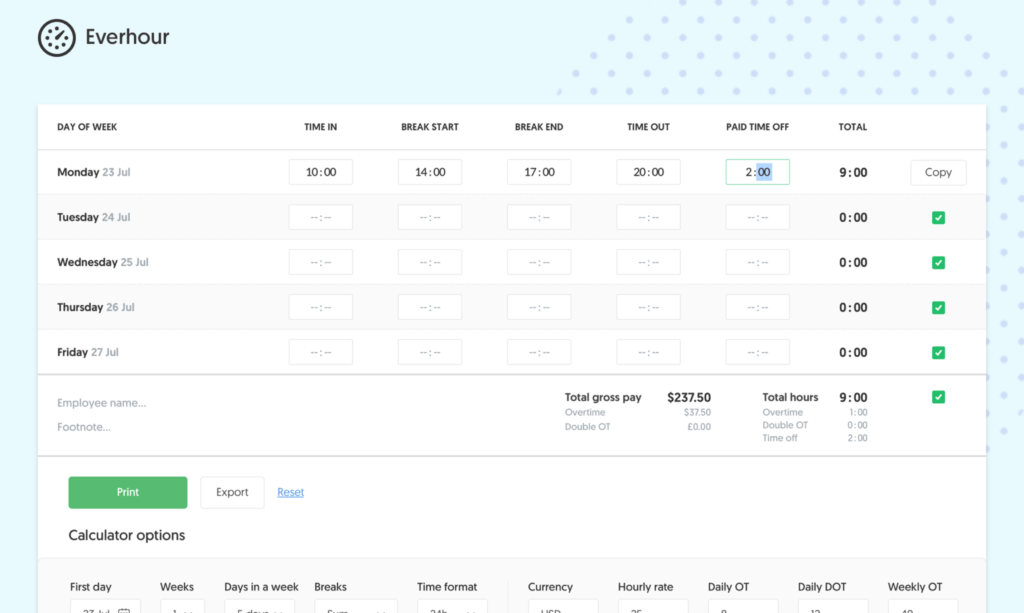Toggle Tuesday's green completion checkmark
This screenshot has width=1024, height=613.
point(938,217)
